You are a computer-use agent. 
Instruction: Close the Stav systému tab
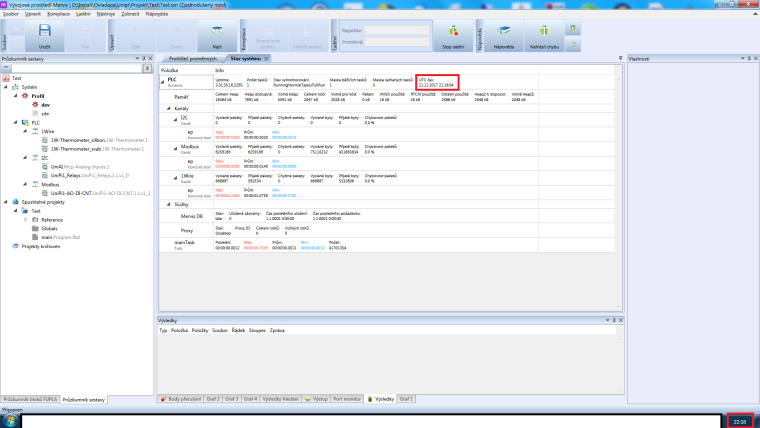pos(269,58)
